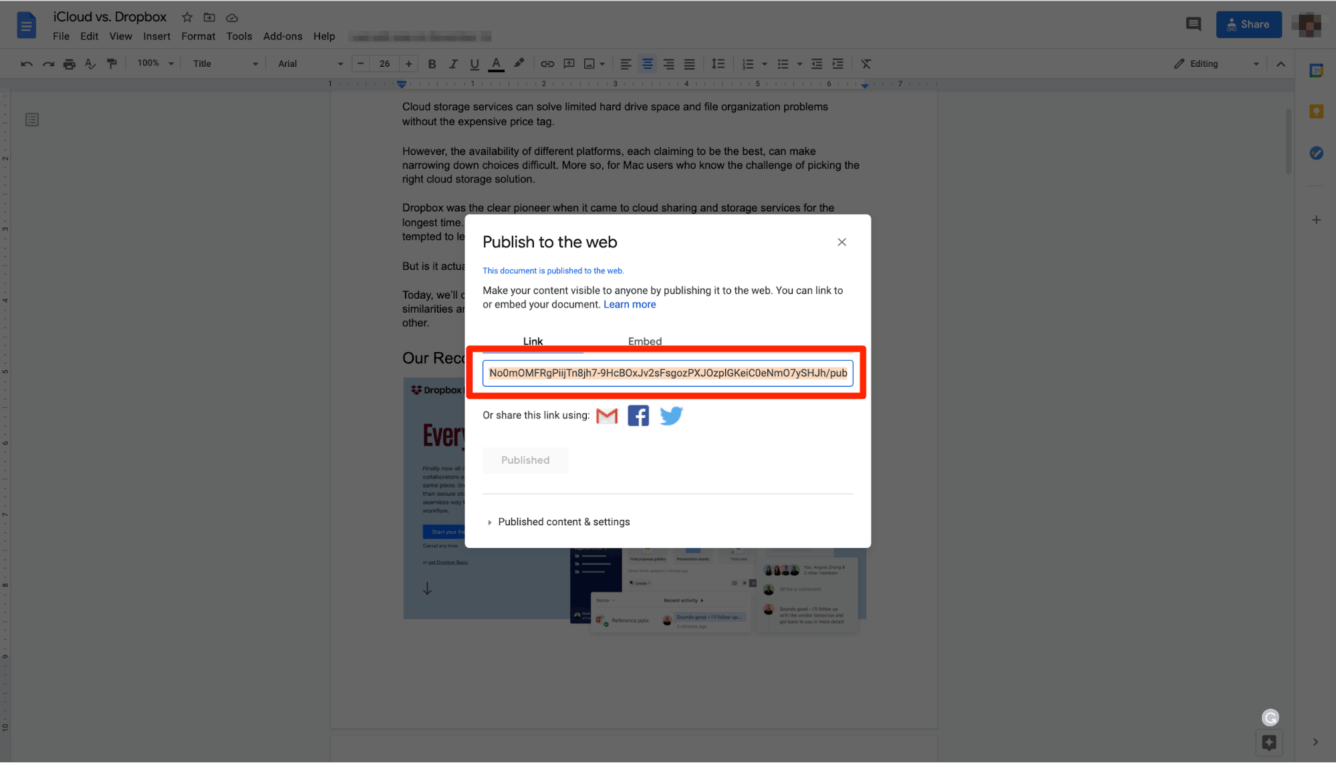
Task: Open the numbered list options dropdown
Action: 762,63
